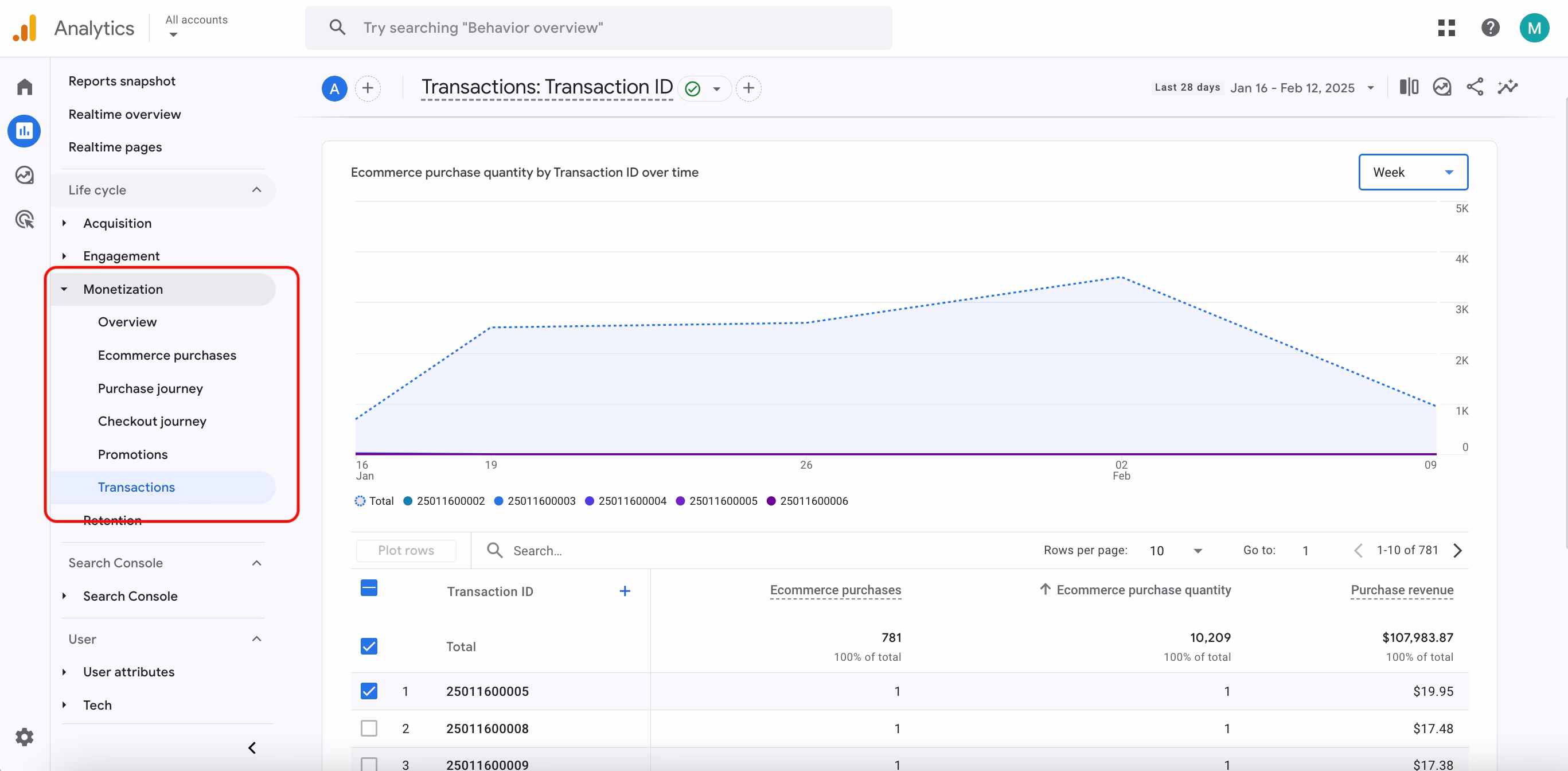
Task: Click the purple legend dot for 25011600006
Action: click(x=772, y=501)
